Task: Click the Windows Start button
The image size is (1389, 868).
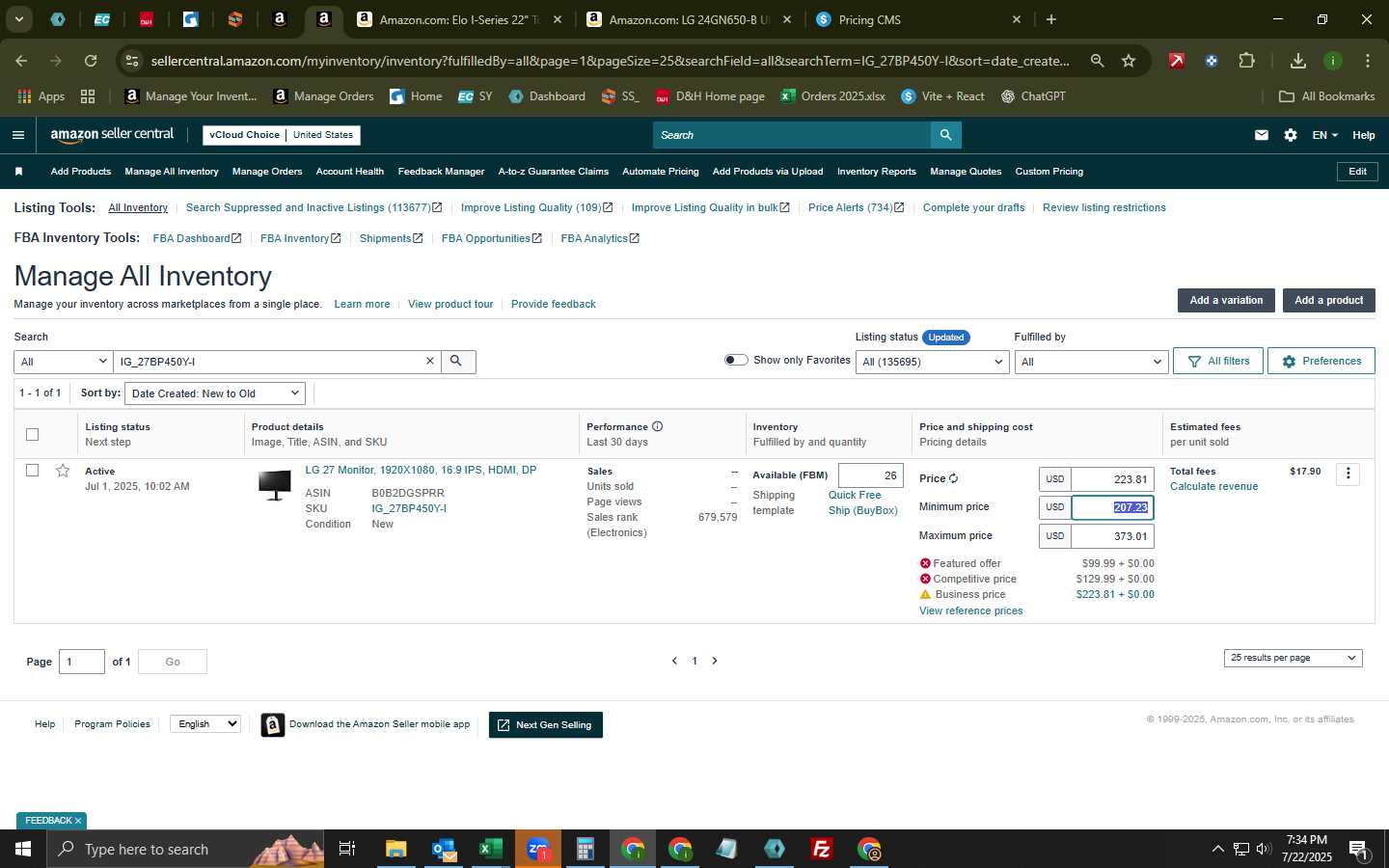Action: pyautogui.click(x=23, y=849)
